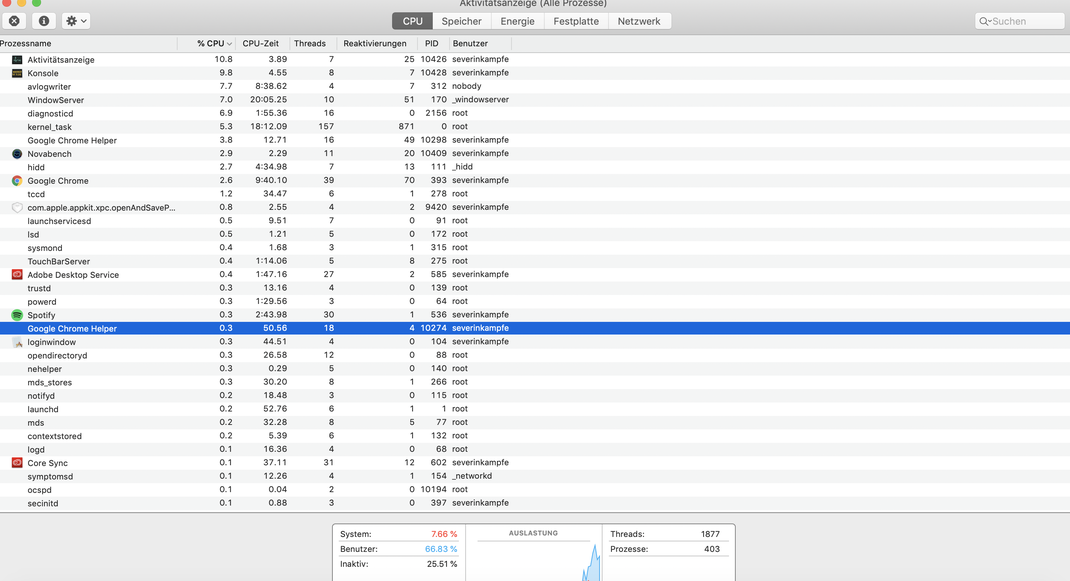The width and height of the screenshot is (1070, 581).
Task: Select the trustd process row
Action: click(x=535, y=288)
